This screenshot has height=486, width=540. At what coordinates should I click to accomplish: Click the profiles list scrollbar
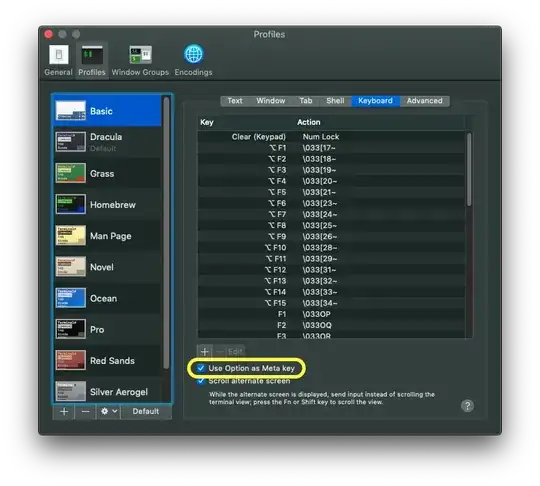coord(166,232)
